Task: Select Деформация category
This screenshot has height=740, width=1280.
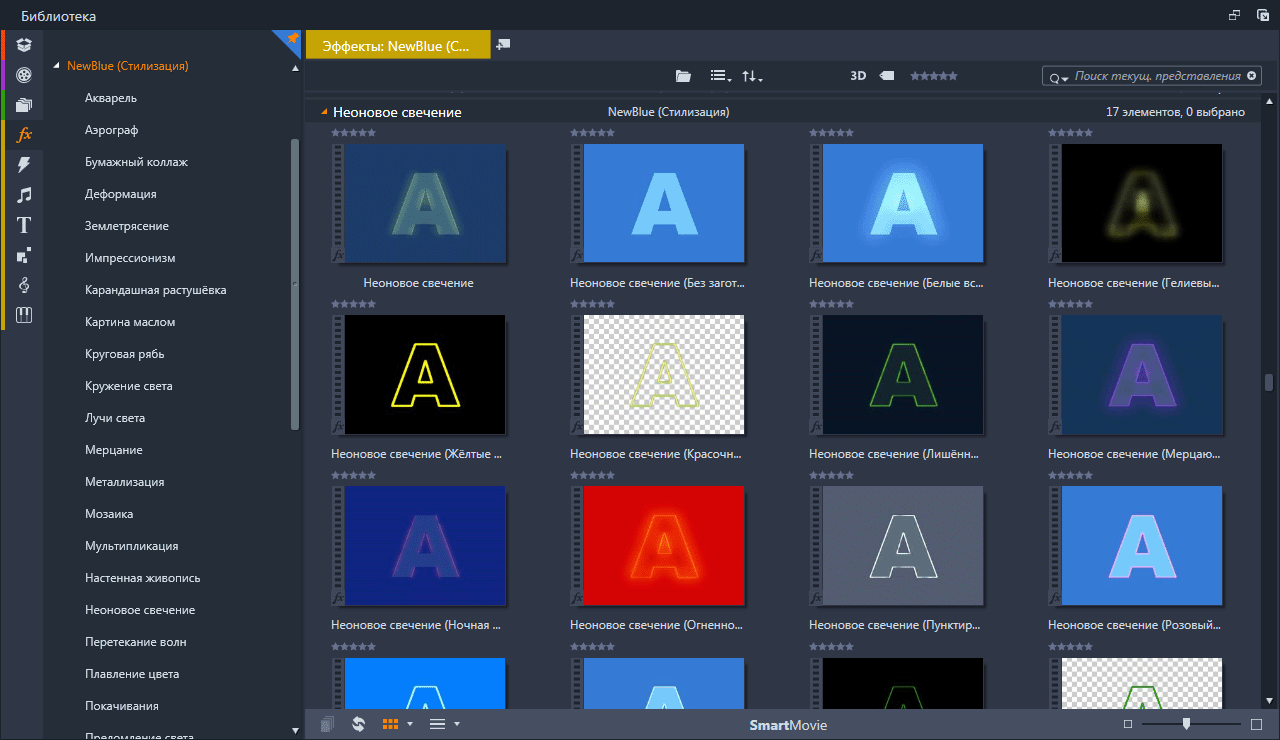Action: 120,194
